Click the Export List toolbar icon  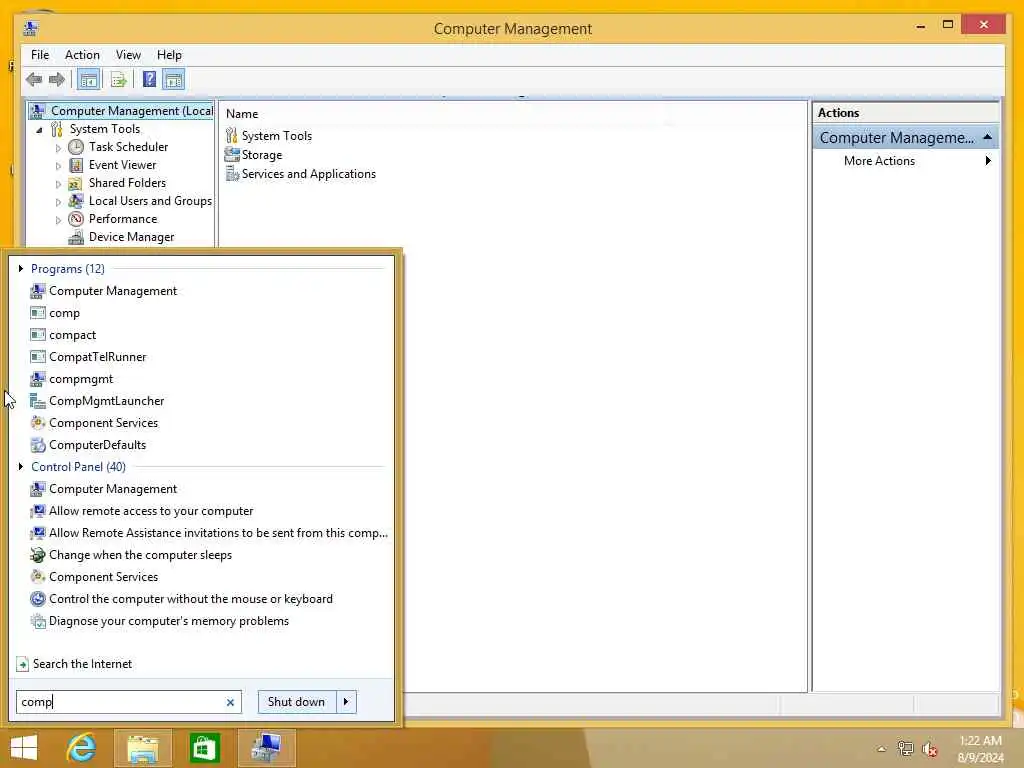coord(118,80)
